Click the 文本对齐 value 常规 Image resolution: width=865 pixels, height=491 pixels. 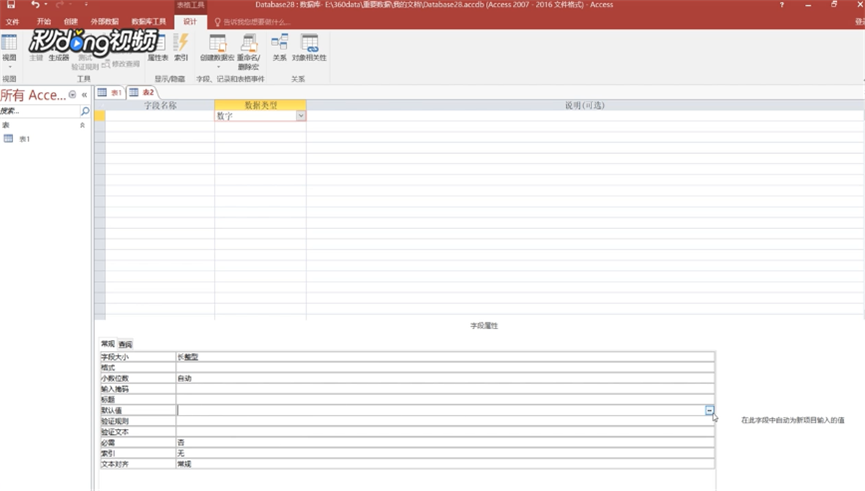click(445, 464)
